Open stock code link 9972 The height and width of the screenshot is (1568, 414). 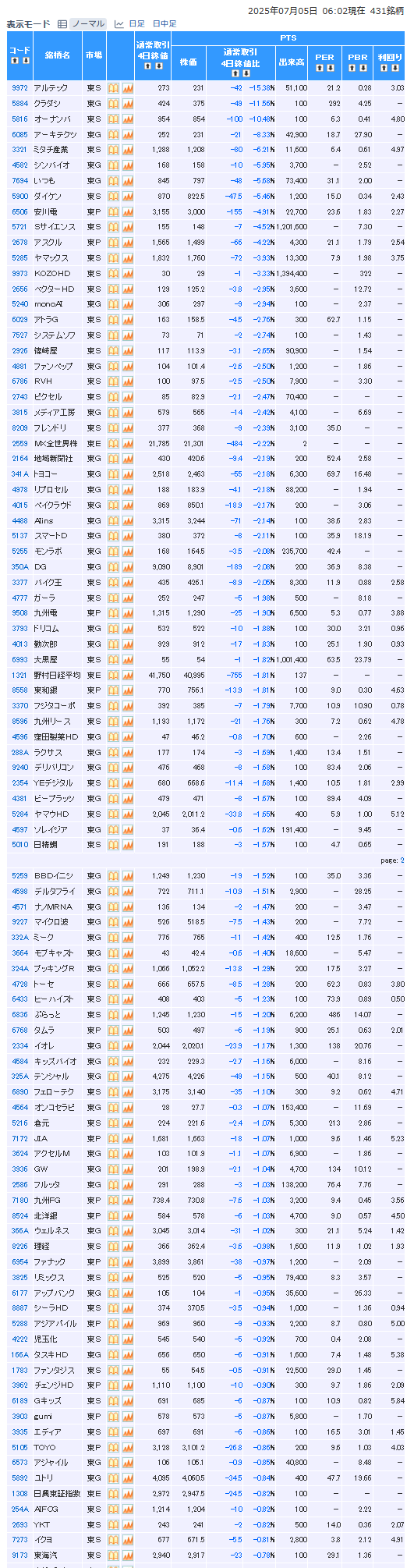[19, 88]
